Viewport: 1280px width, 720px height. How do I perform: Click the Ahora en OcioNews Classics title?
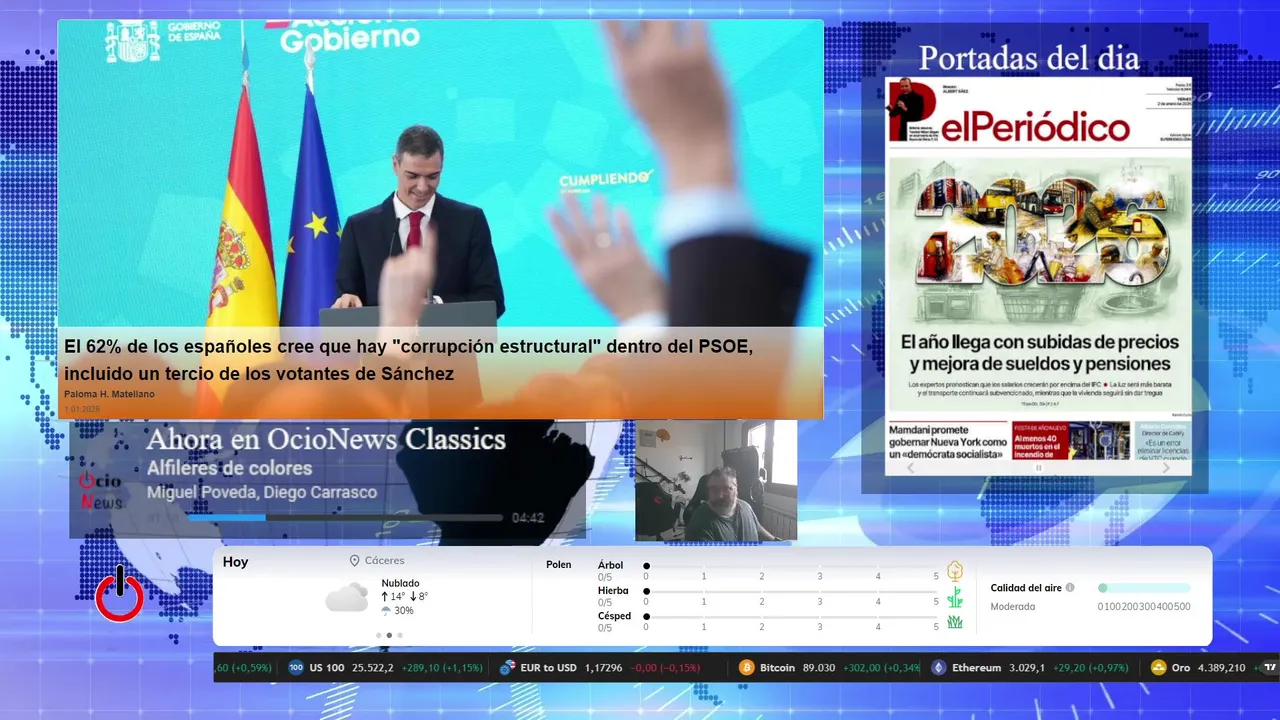pos(326,439)
